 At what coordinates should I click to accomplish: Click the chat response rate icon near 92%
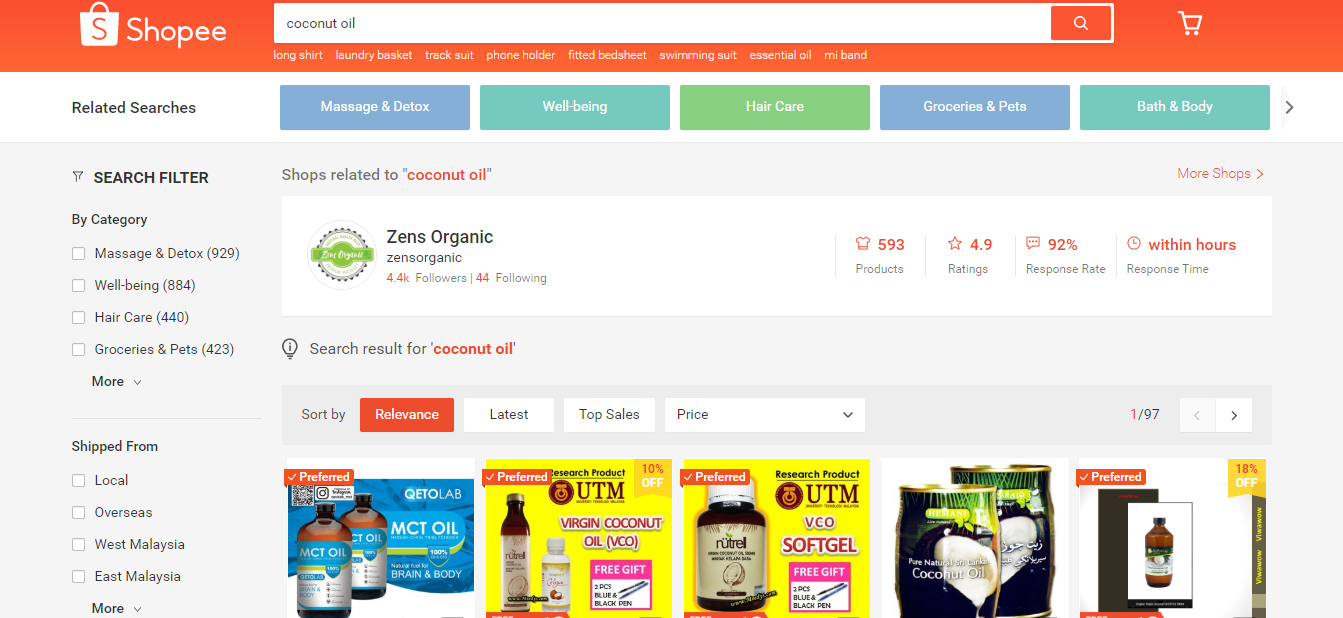[x=1033, y=244]
